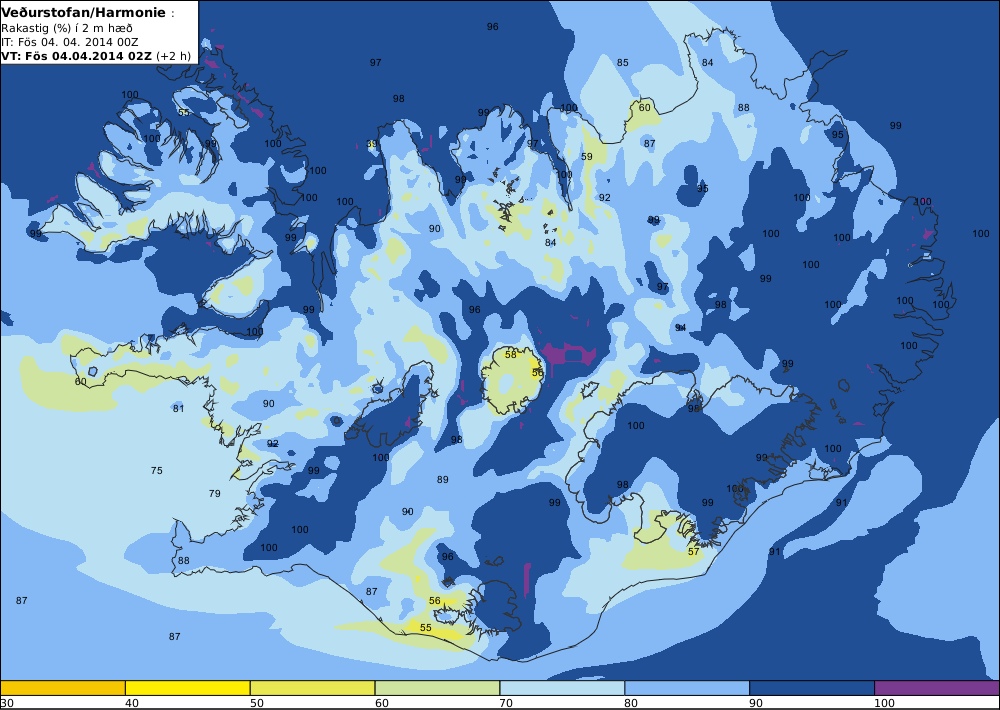Pick the pale green 60–70 legend swatch
Image resolution: width=1000 pixels, height=710 pixels.
click(x=438, y=688)
